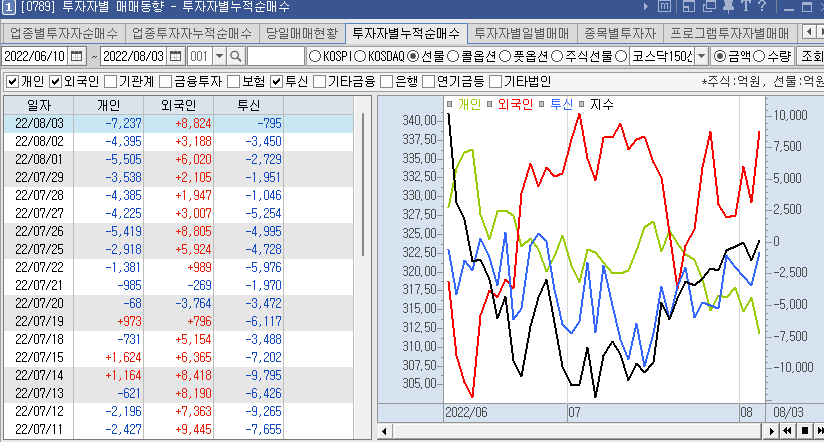This screenshot has width=824, height=442.
Task: Toggle the 외국인 checkbox
Action: click(56, 81)
